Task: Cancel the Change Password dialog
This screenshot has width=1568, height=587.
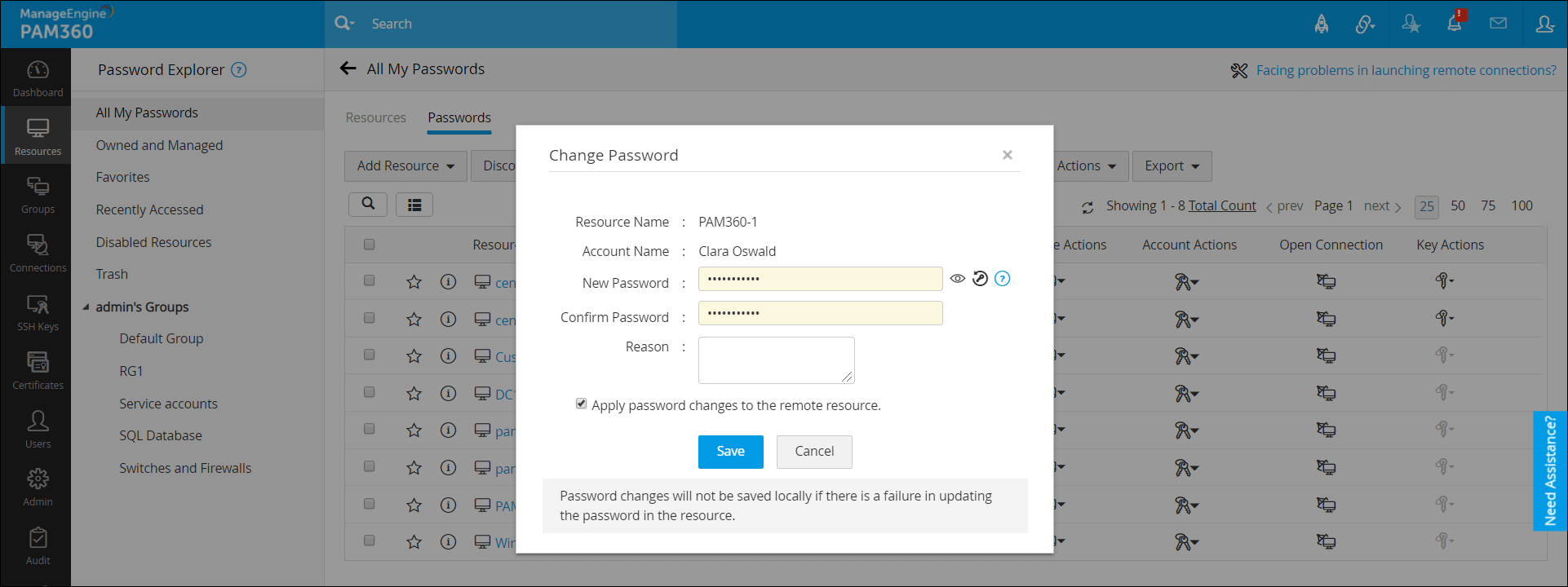Action: tap(813, 452)
